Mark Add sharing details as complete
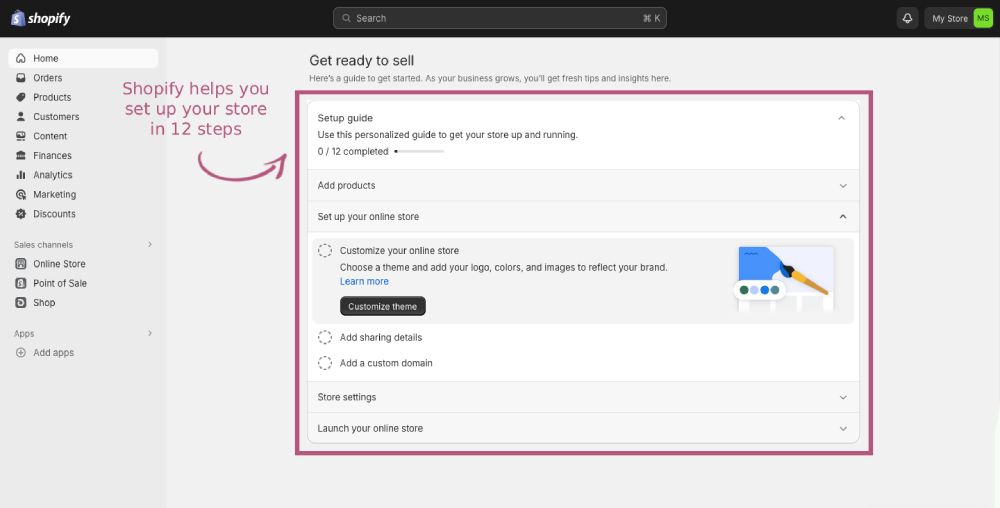The width and height of the screenshot is (1000, 508). point(325,337)
